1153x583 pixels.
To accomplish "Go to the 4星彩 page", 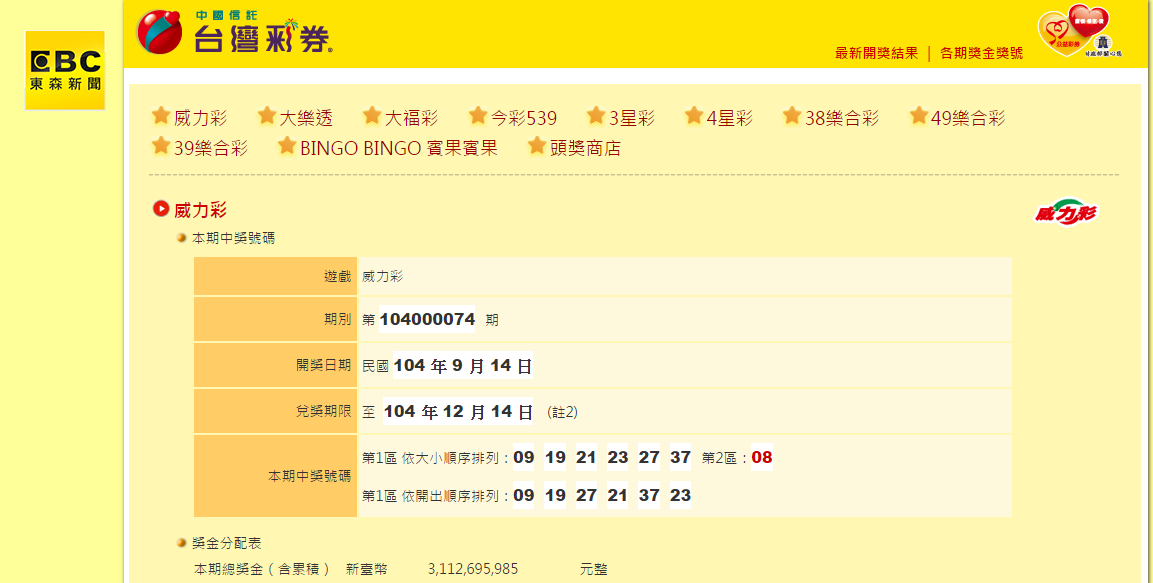I will tap(729, 118).
